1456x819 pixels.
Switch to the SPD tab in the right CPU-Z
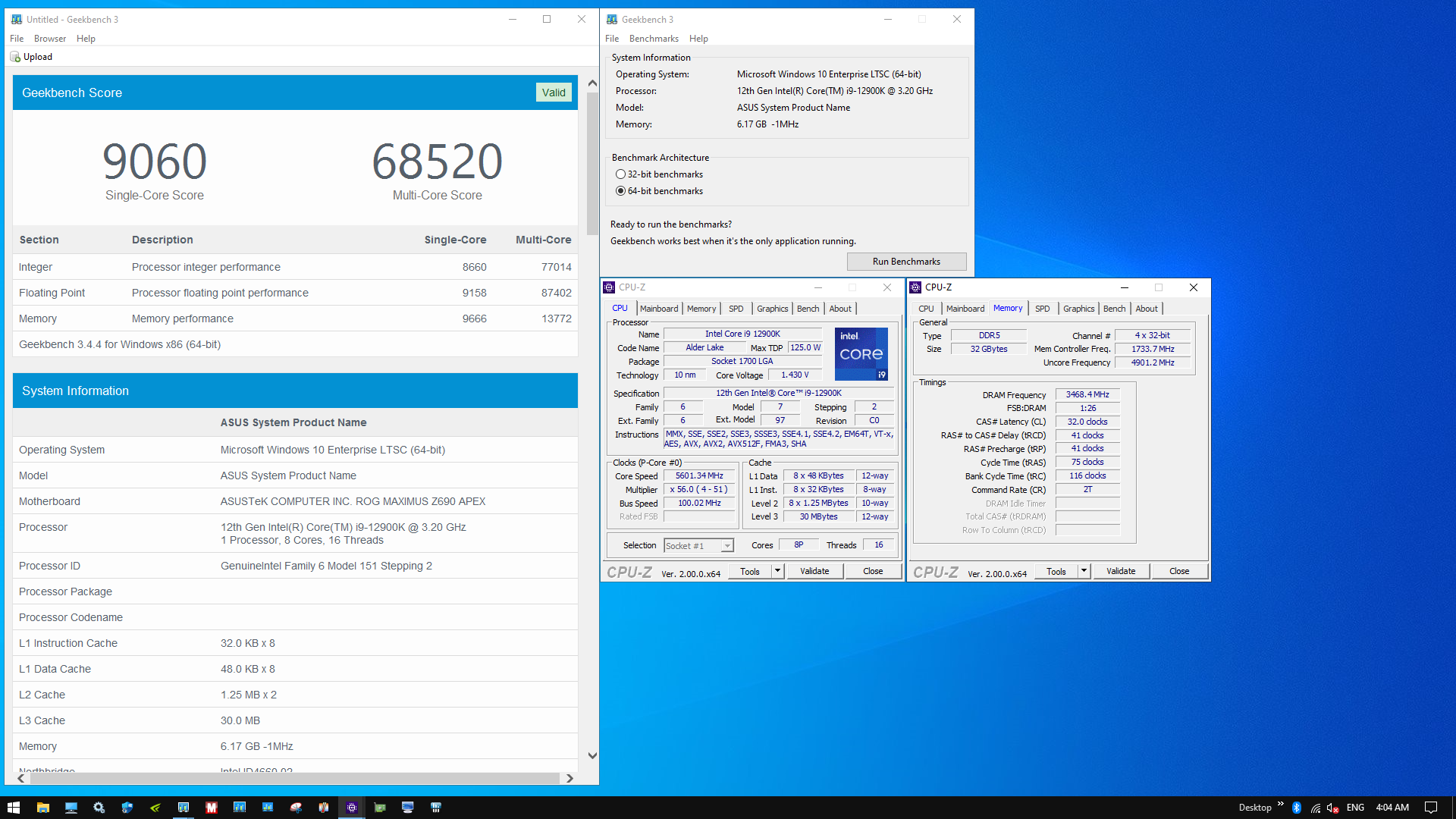tap(1043, 309)
